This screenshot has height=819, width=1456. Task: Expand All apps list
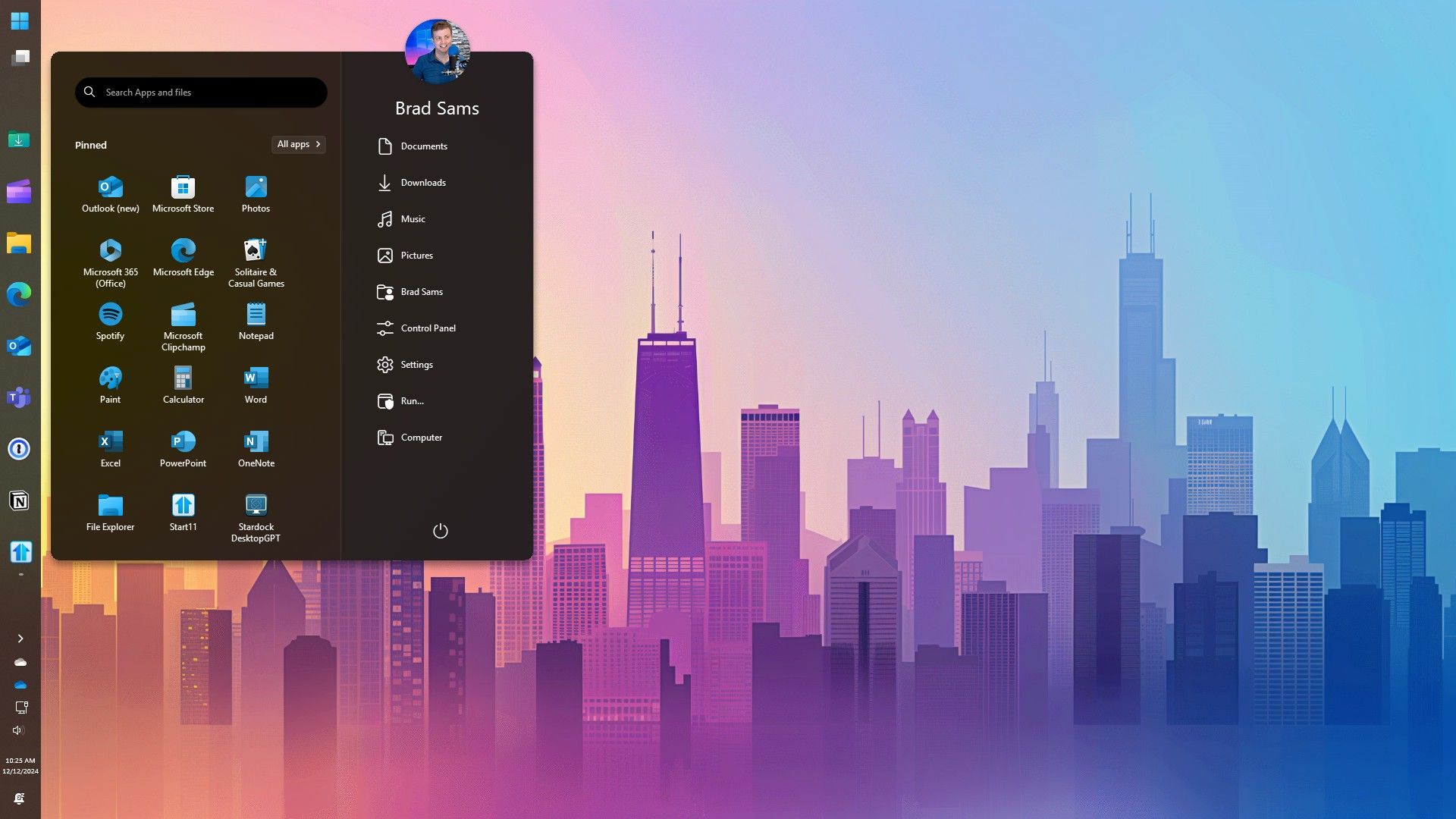click(x=297, y=144)
